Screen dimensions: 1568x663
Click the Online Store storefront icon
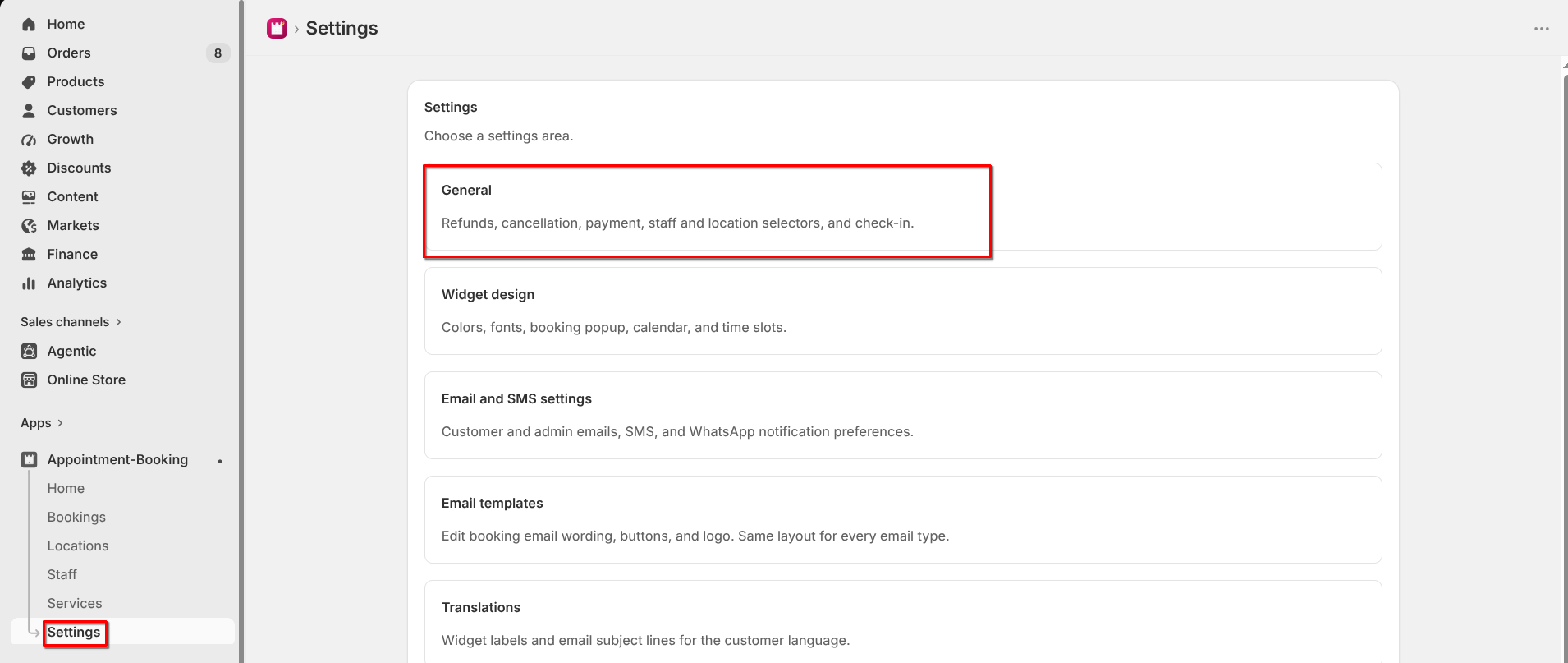coord(29,380)
